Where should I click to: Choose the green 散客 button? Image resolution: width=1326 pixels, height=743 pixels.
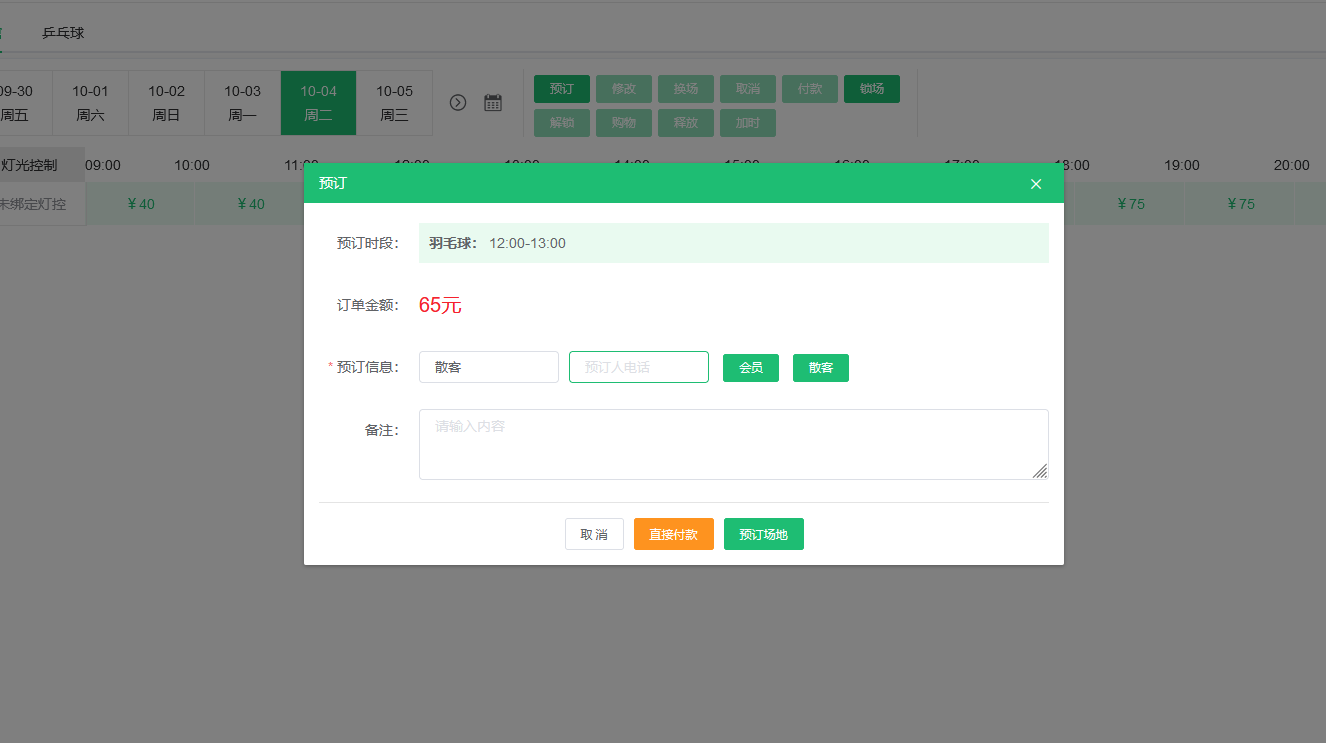click(820, 368)
